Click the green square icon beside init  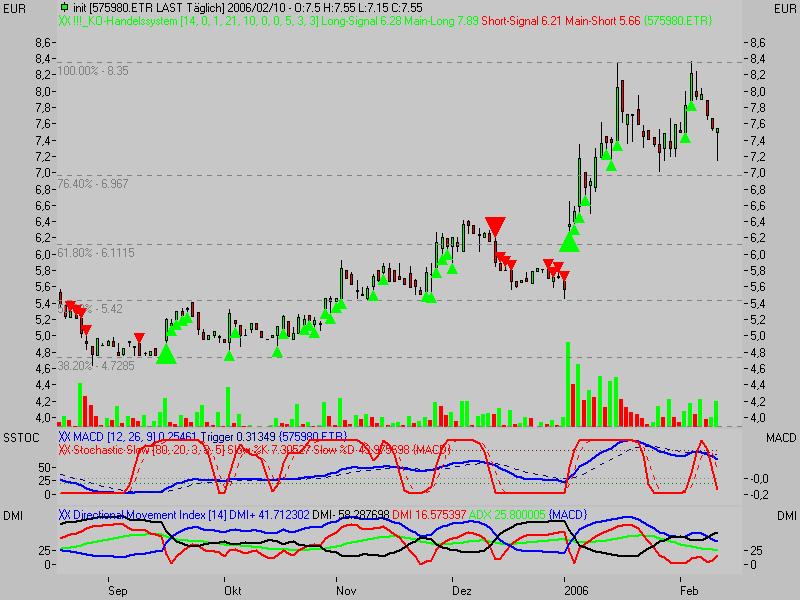65,6
